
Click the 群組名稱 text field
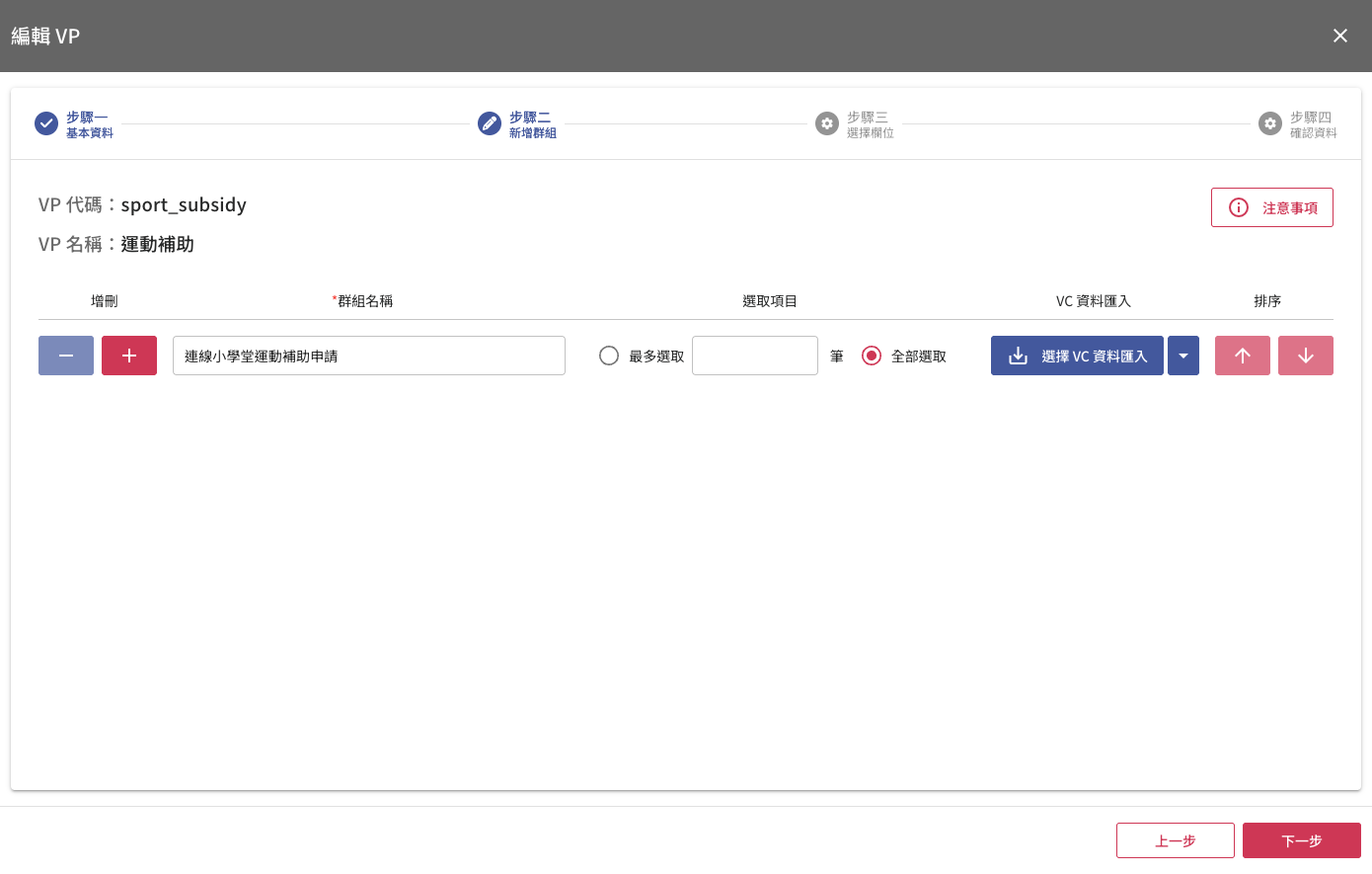(368, 356)
